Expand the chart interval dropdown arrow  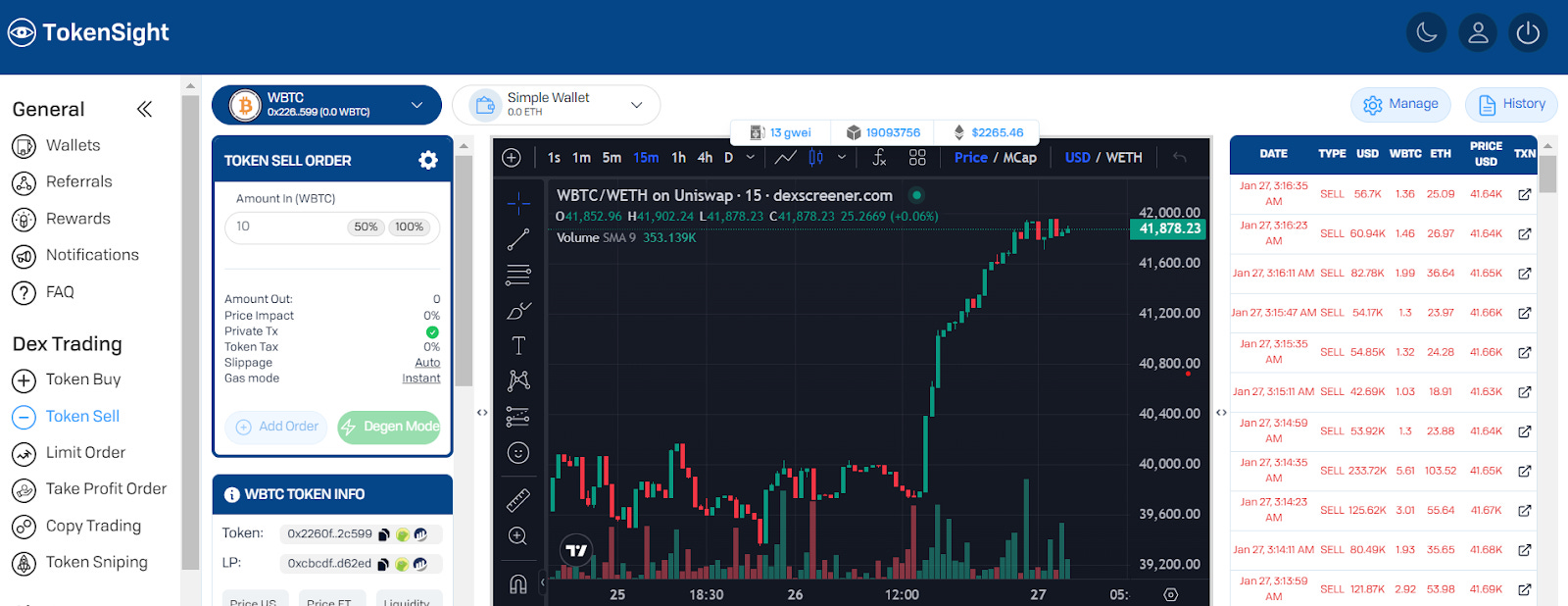[x=751, y=157]
